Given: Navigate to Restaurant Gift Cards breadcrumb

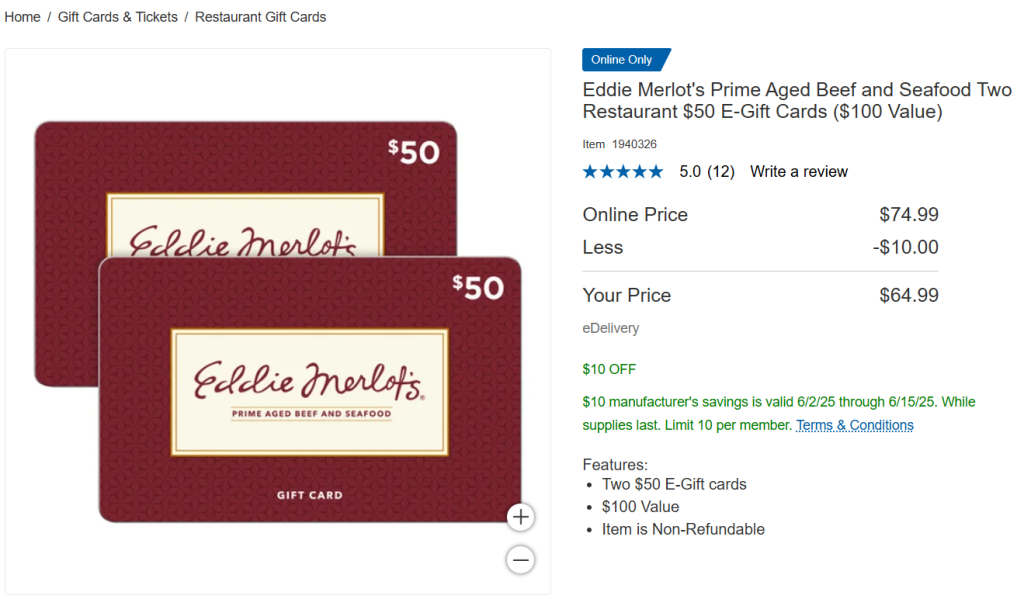Looking at the screenshot, I should pos(260,17).
